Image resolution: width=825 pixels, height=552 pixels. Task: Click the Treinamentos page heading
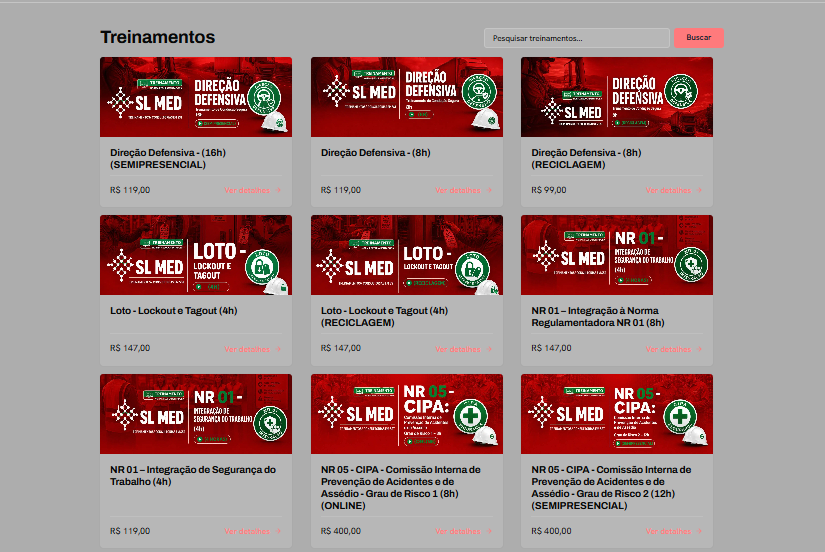158,37
